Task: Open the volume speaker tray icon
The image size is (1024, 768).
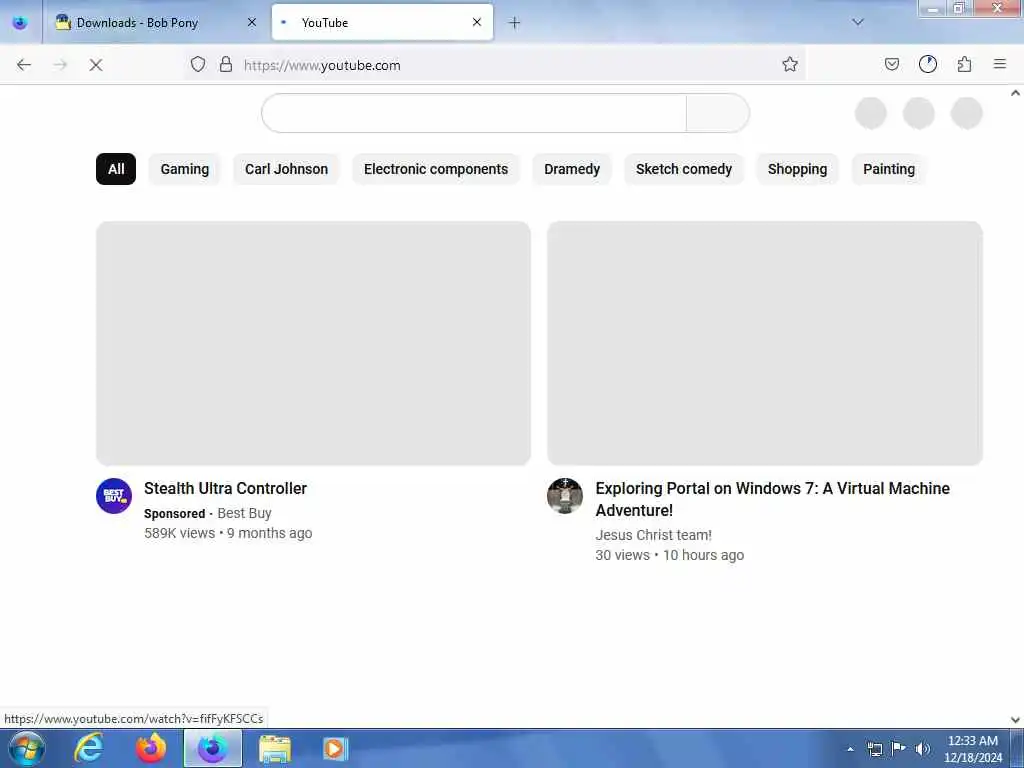Action: click(922, 749)
